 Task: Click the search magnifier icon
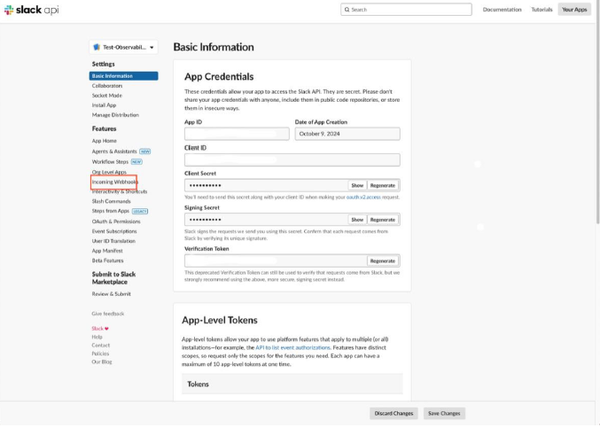pyautogui.click(x=347, y=9)
